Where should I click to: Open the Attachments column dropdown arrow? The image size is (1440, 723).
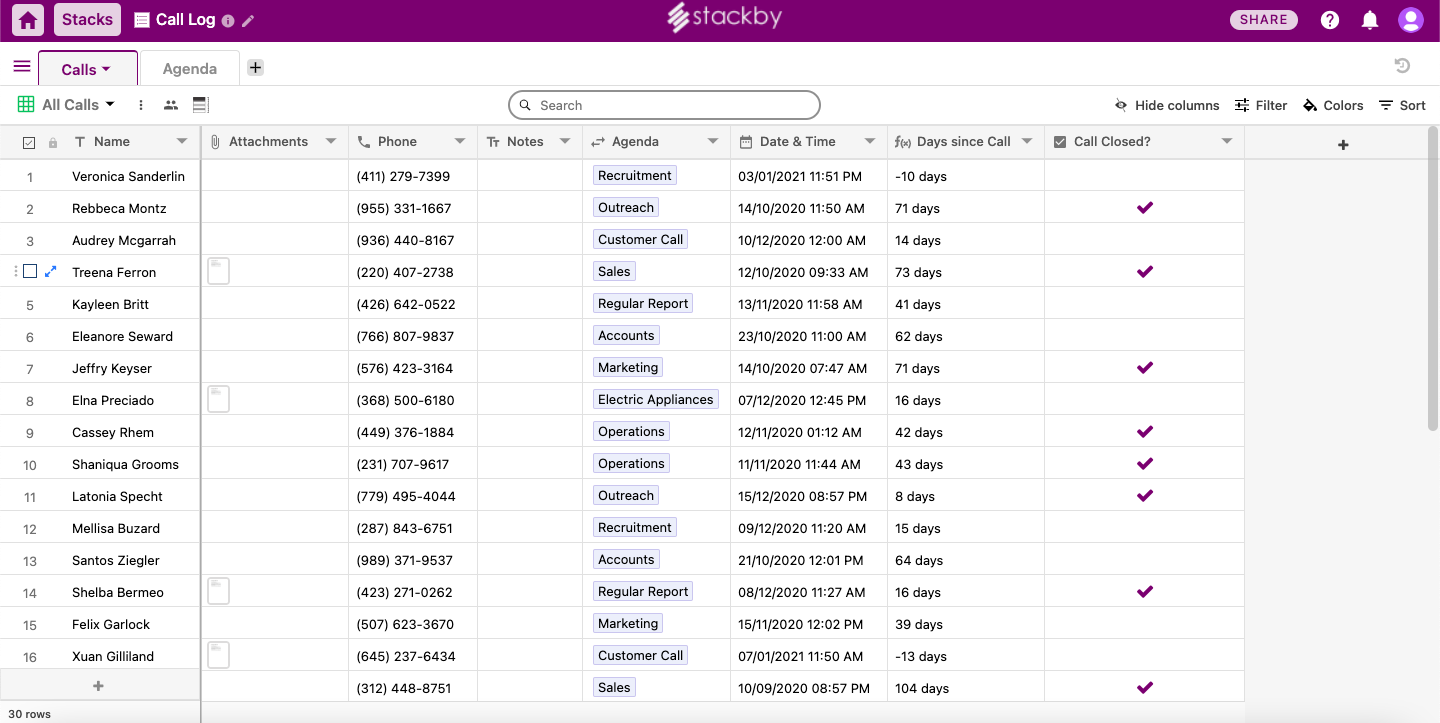tap(331, 142)
